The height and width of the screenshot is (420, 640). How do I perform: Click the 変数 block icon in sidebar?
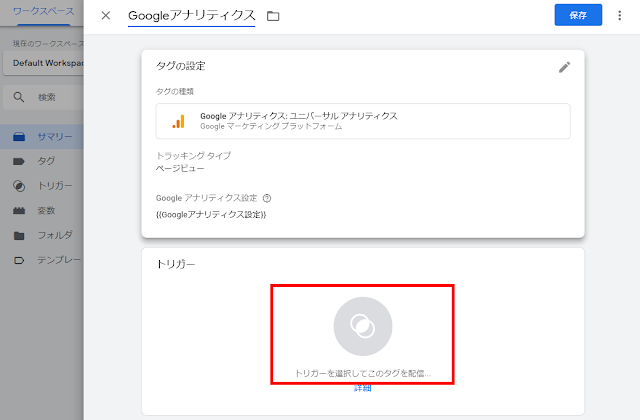pos(19,211)
